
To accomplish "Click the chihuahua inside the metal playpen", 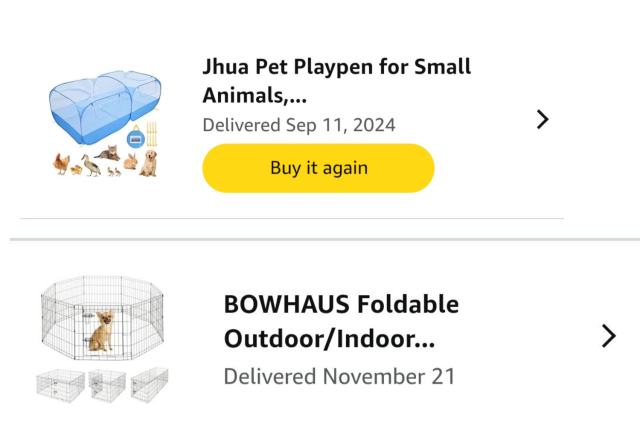I will [x=101, y=330].
